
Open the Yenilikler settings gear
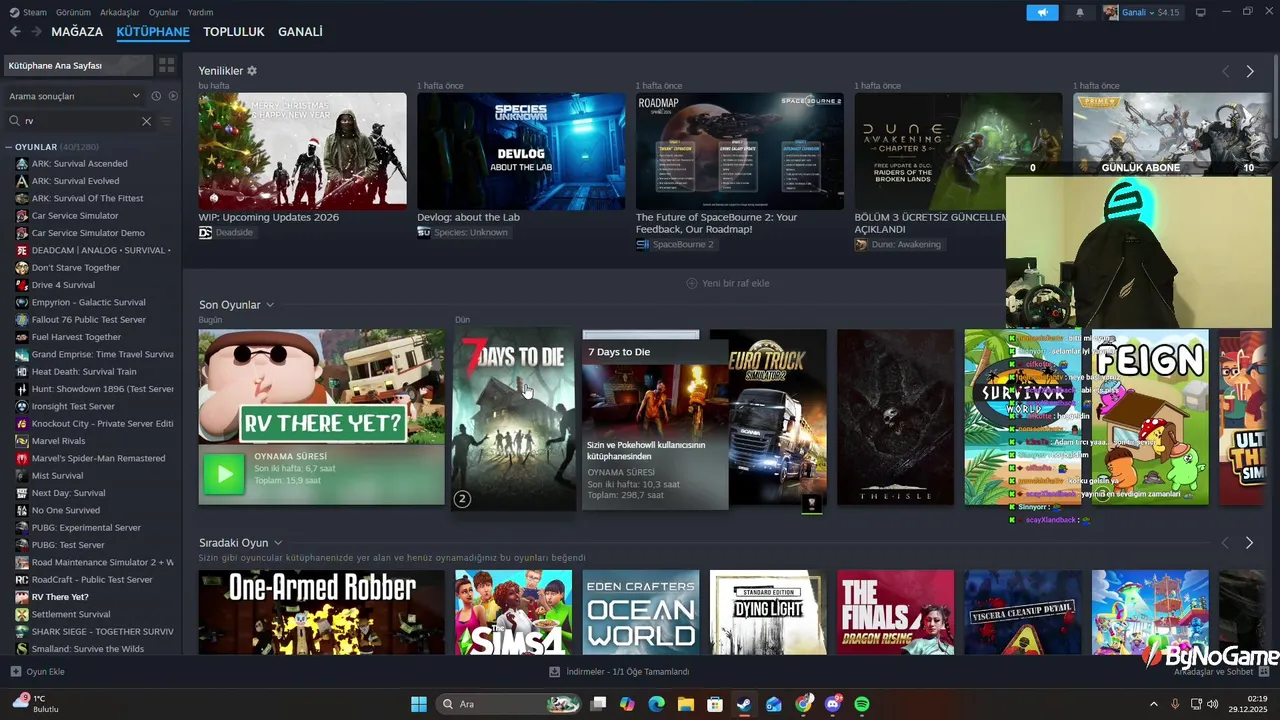tap(252, 71)
